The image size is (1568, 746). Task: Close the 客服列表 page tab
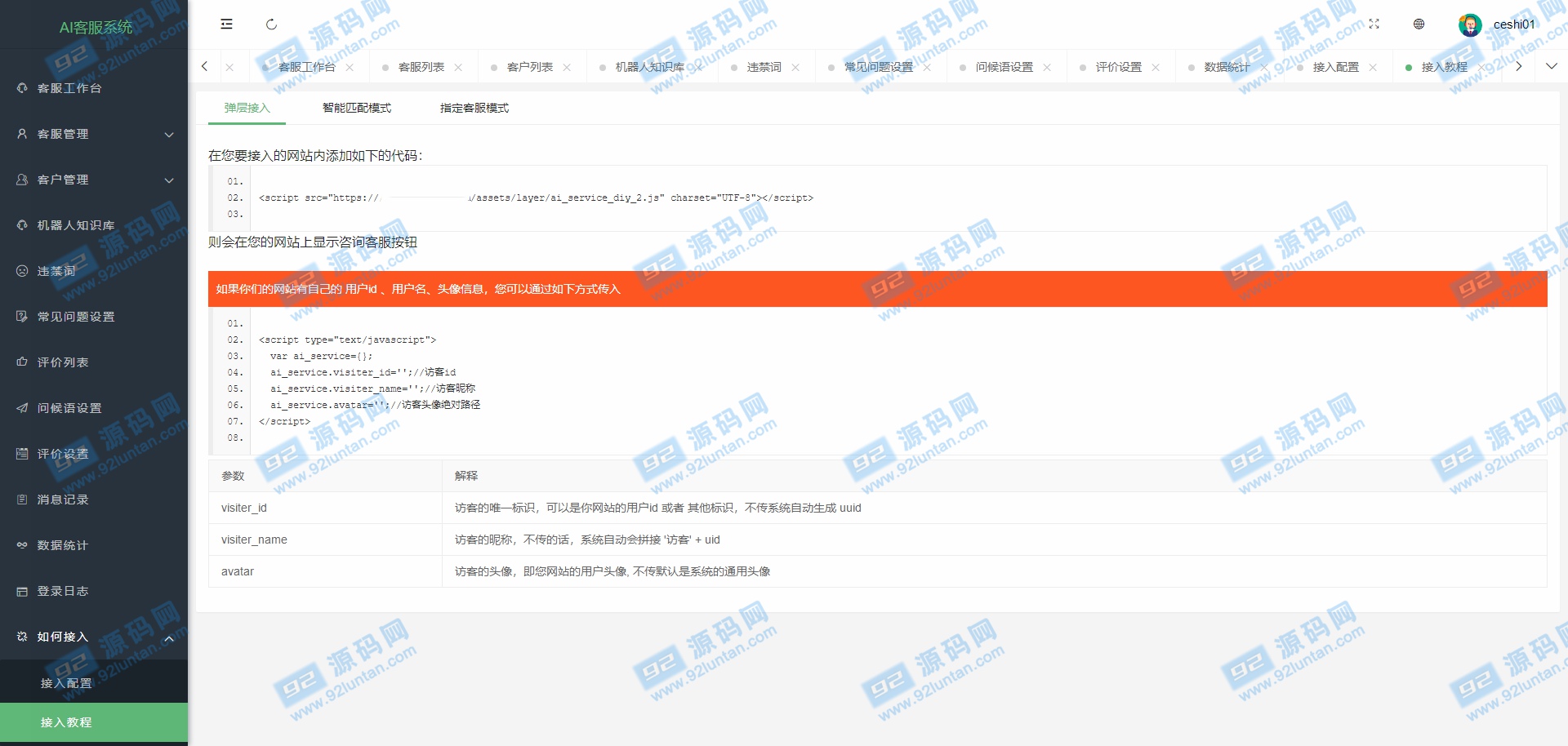point(458,67)
